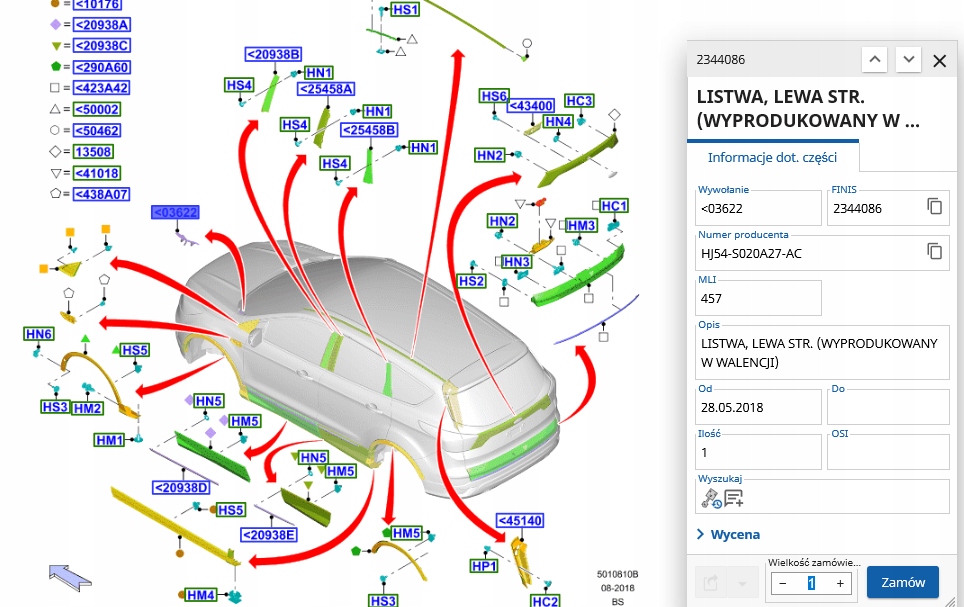
Task: Open dropdown arrow beside the share button
Action: click(742, 582)
